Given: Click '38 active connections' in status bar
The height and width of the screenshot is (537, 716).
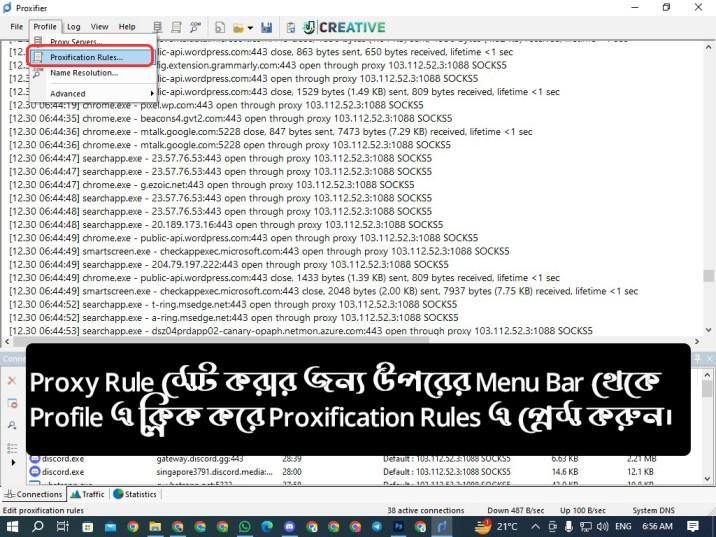Looking at the screenshot, I should (x=426, y=510).
